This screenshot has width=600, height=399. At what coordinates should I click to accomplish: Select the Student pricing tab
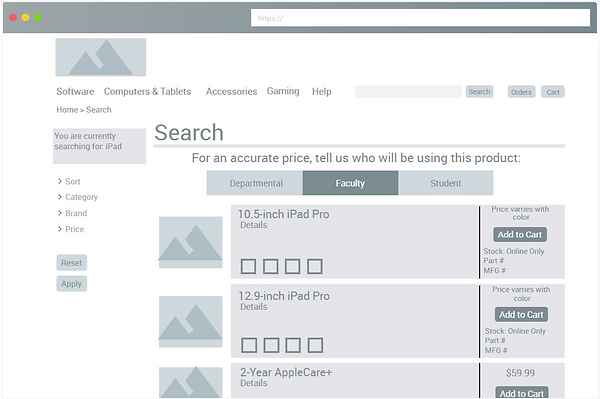tap(445, 183)
